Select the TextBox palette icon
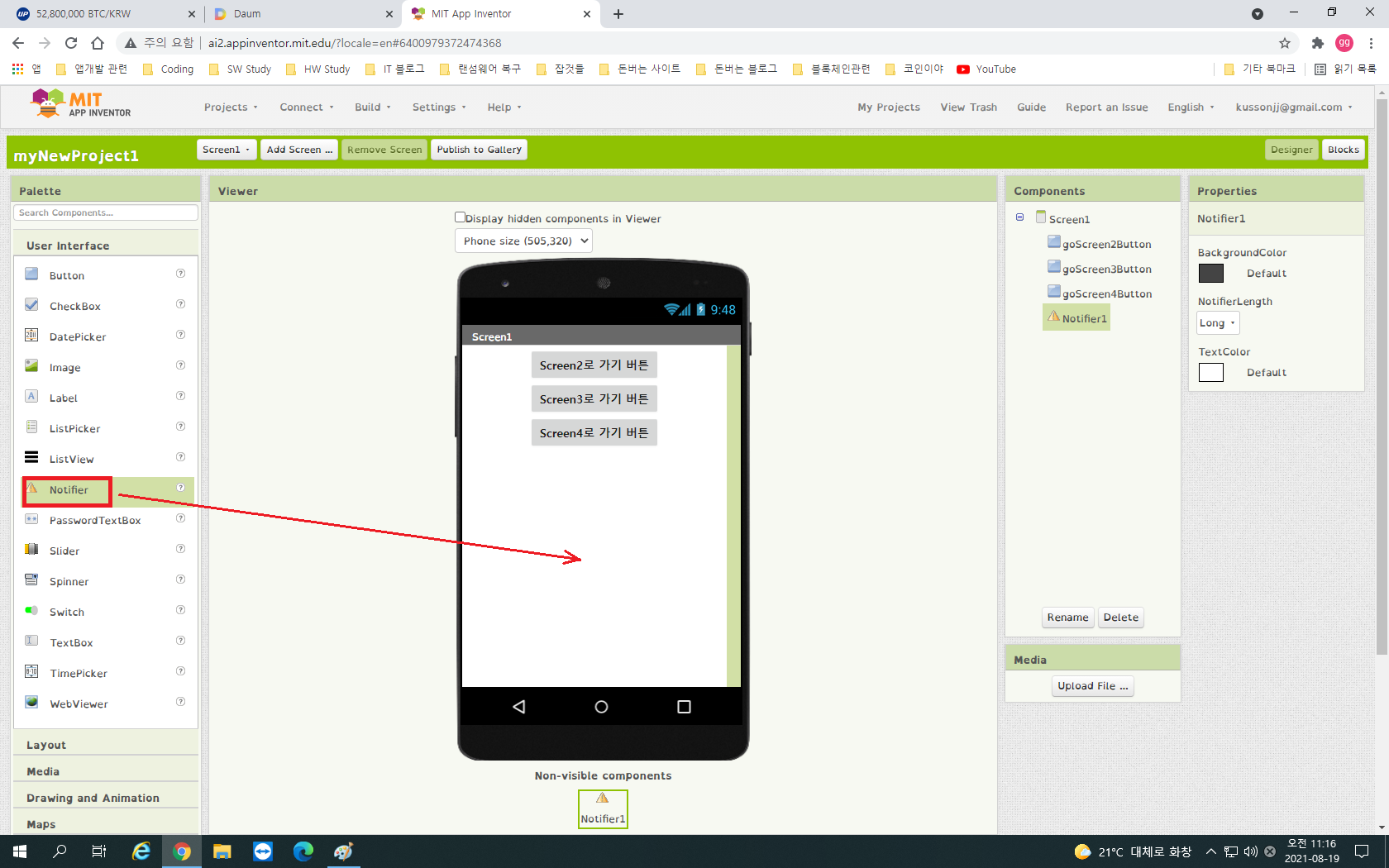Screen dimensions: 1389x868 [31, 641]
